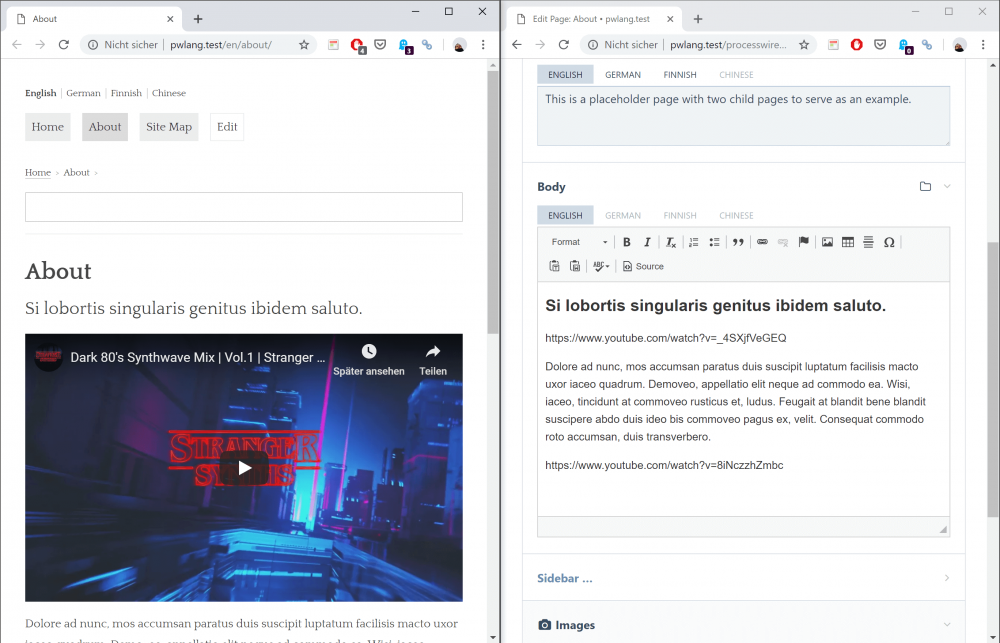
Task: Insert an image into the body
Action: click(827, 242)
